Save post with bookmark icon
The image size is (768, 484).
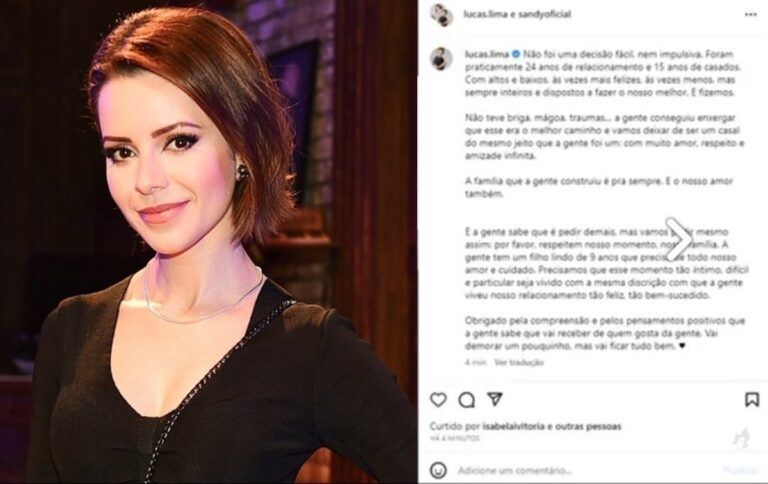coord(752,400)
